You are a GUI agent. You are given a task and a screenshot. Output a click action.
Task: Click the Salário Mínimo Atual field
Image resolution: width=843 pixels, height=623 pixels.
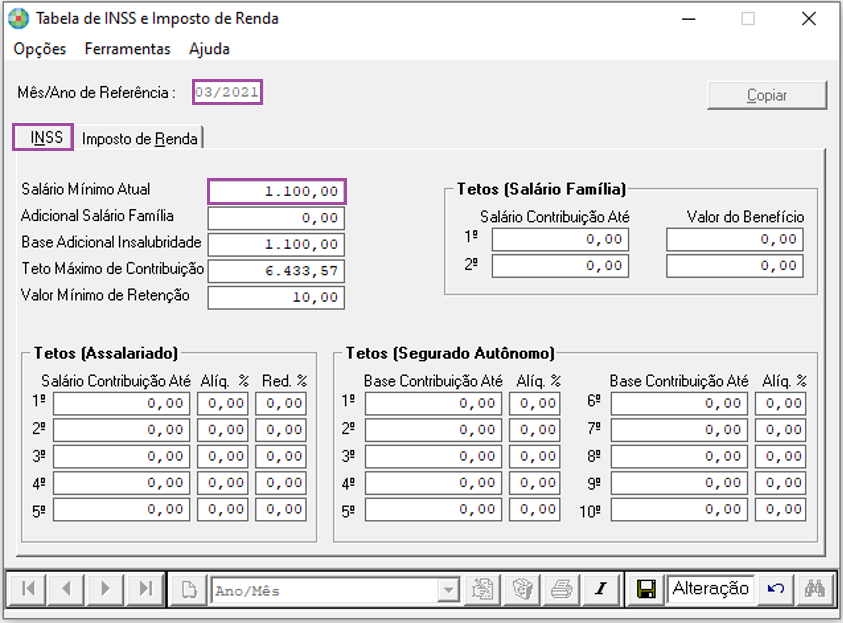coord(277,190)
